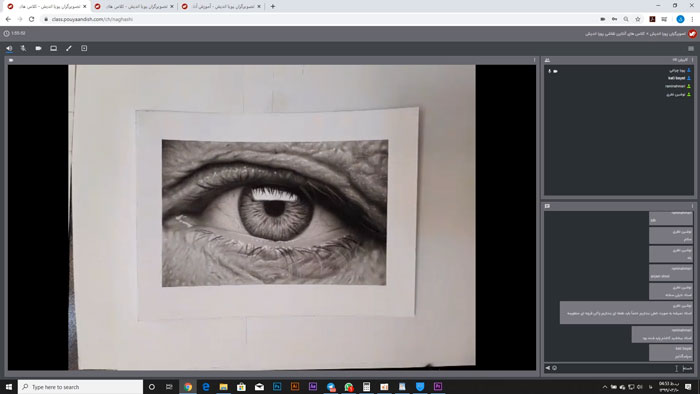
Task: Click the session timer clock icon
Action: click(6, 33)
